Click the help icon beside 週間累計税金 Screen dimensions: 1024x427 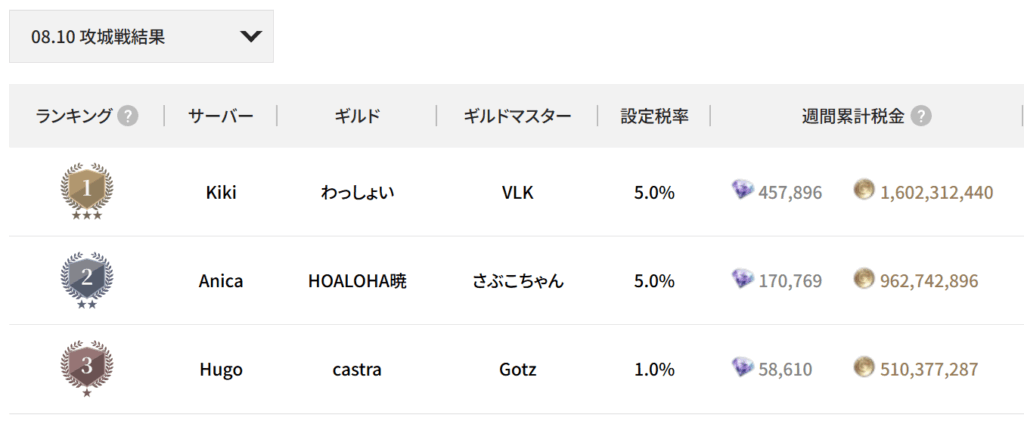921,116
